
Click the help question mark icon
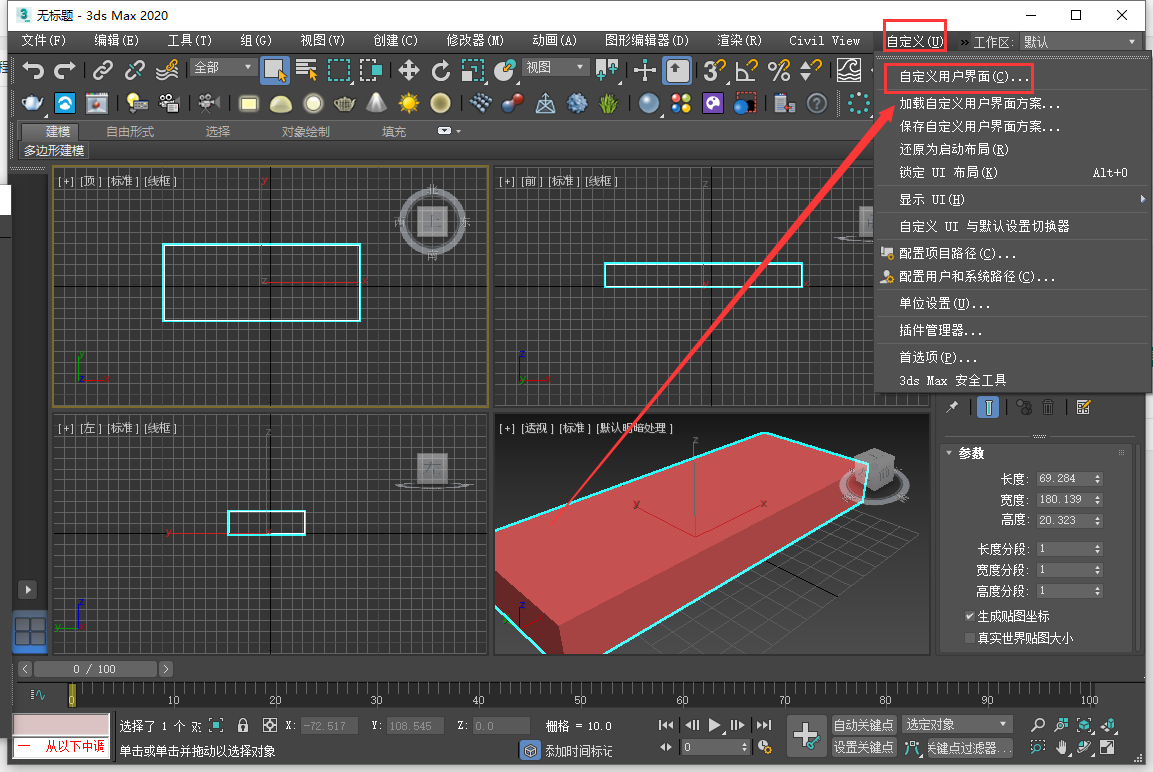point(817,104)
